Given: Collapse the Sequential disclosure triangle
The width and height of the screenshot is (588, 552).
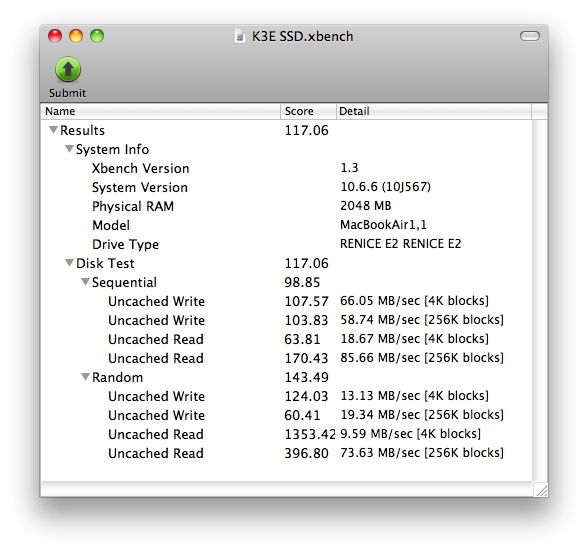Looking at the screenshot, I should (x=85, y=282).
